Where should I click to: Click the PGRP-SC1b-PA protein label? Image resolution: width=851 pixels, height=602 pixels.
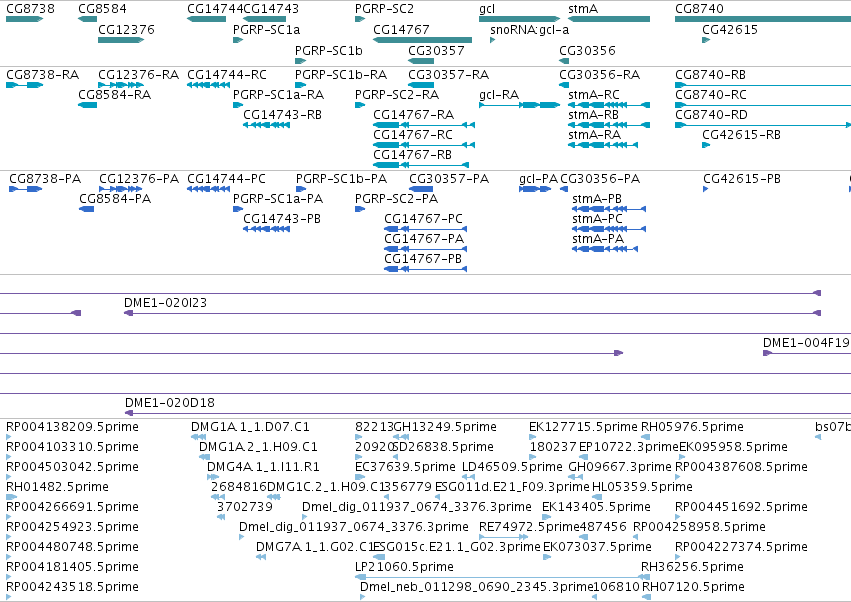click(341, 179)
